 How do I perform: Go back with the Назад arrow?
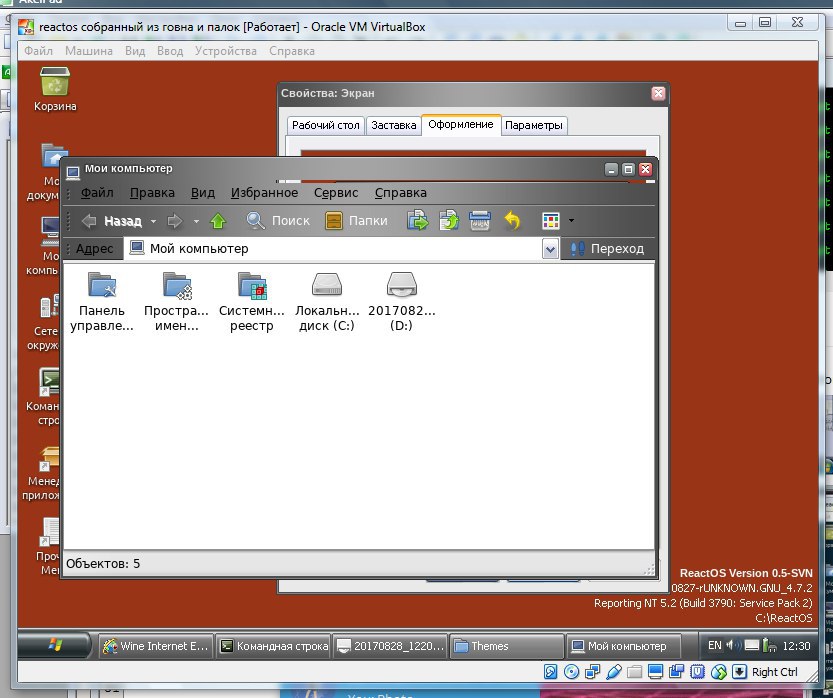click(112, 220)
